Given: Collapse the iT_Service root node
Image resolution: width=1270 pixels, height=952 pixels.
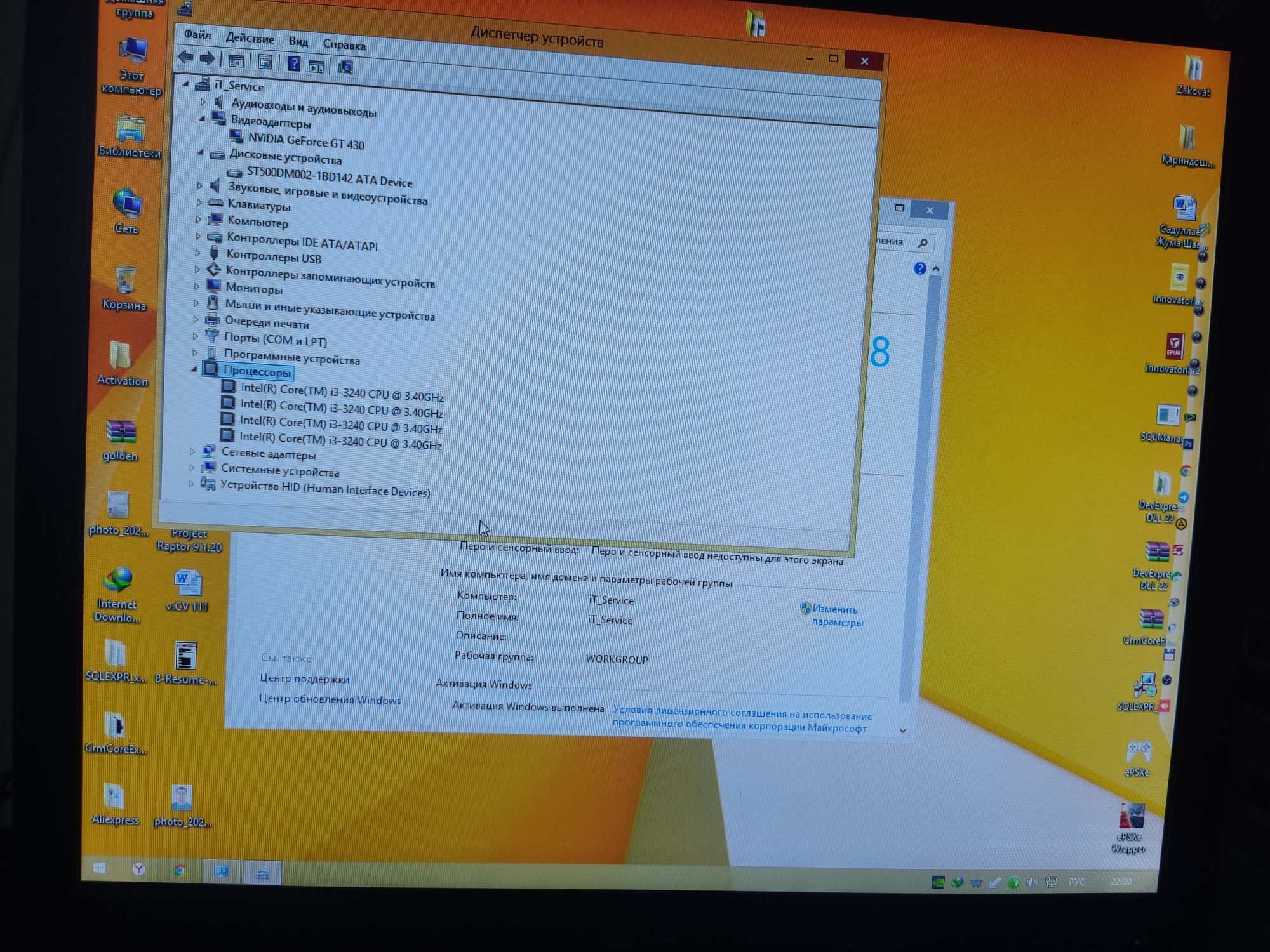Looking at the screenshot, I should pyautogui.click(x=185, y=83).
